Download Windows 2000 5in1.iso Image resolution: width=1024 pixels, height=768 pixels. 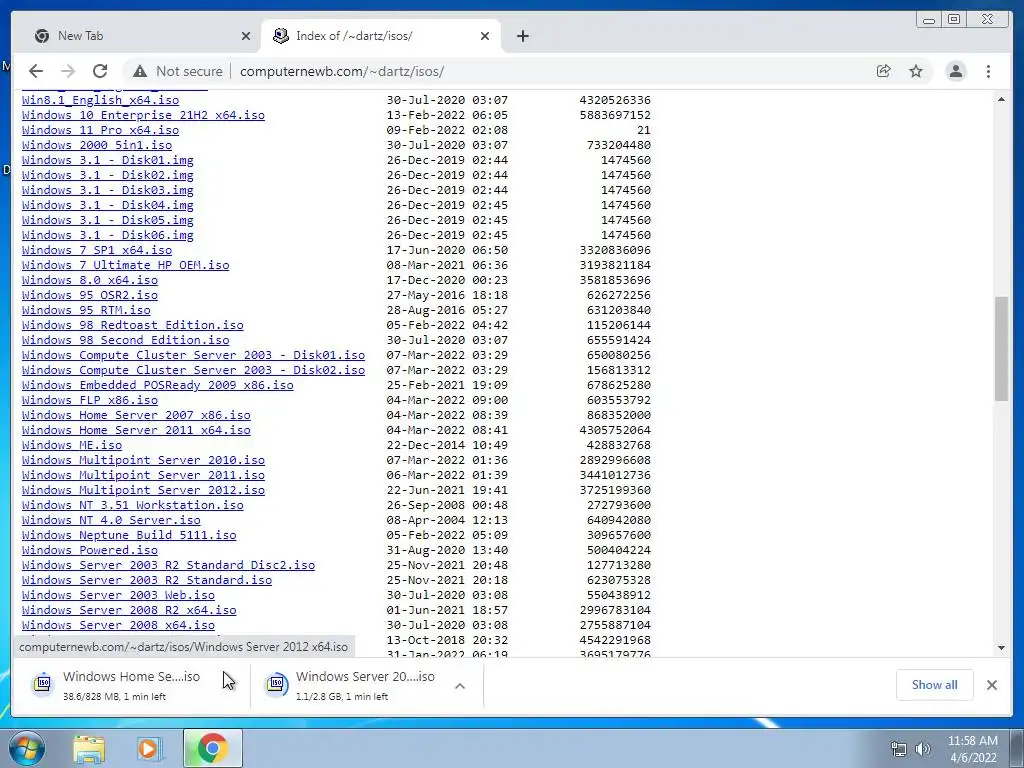[x=97, y=145]
